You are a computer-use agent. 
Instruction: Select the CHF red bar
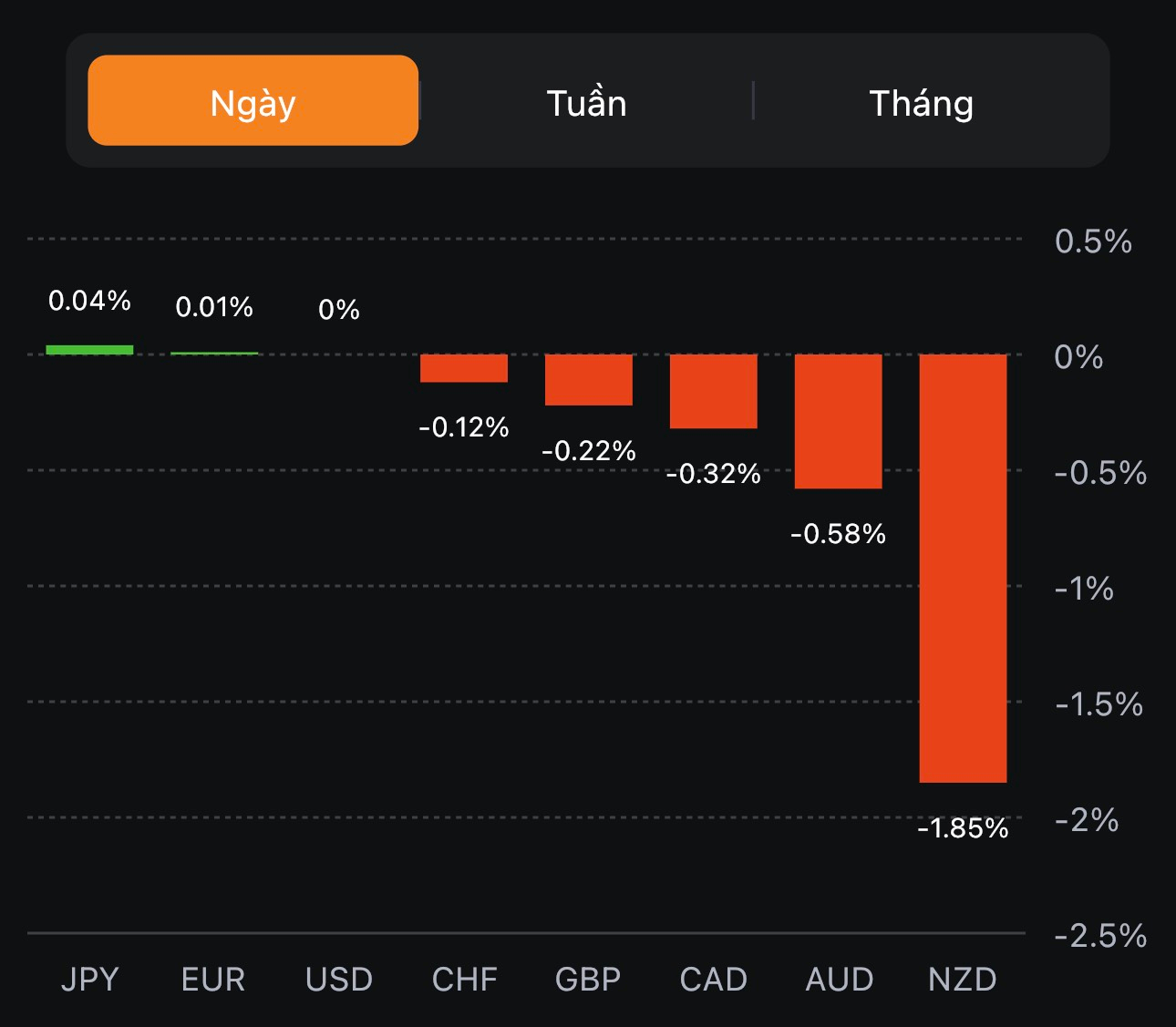pos(463,368)
